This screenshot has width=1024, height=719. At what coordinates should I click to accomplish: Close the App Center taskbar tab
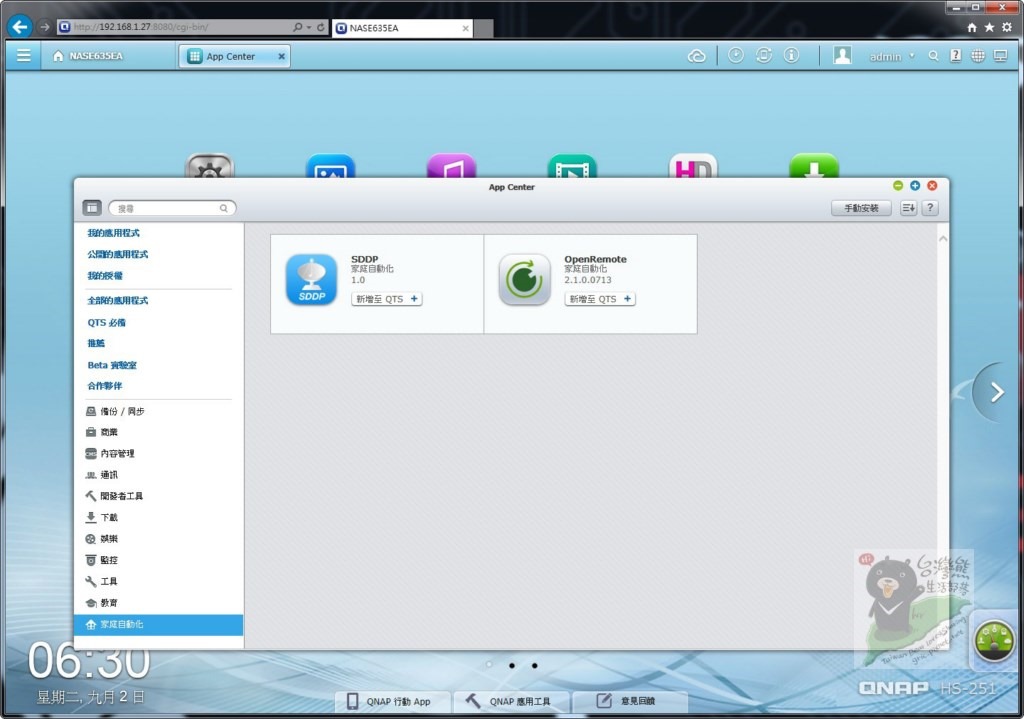point(281,56)
